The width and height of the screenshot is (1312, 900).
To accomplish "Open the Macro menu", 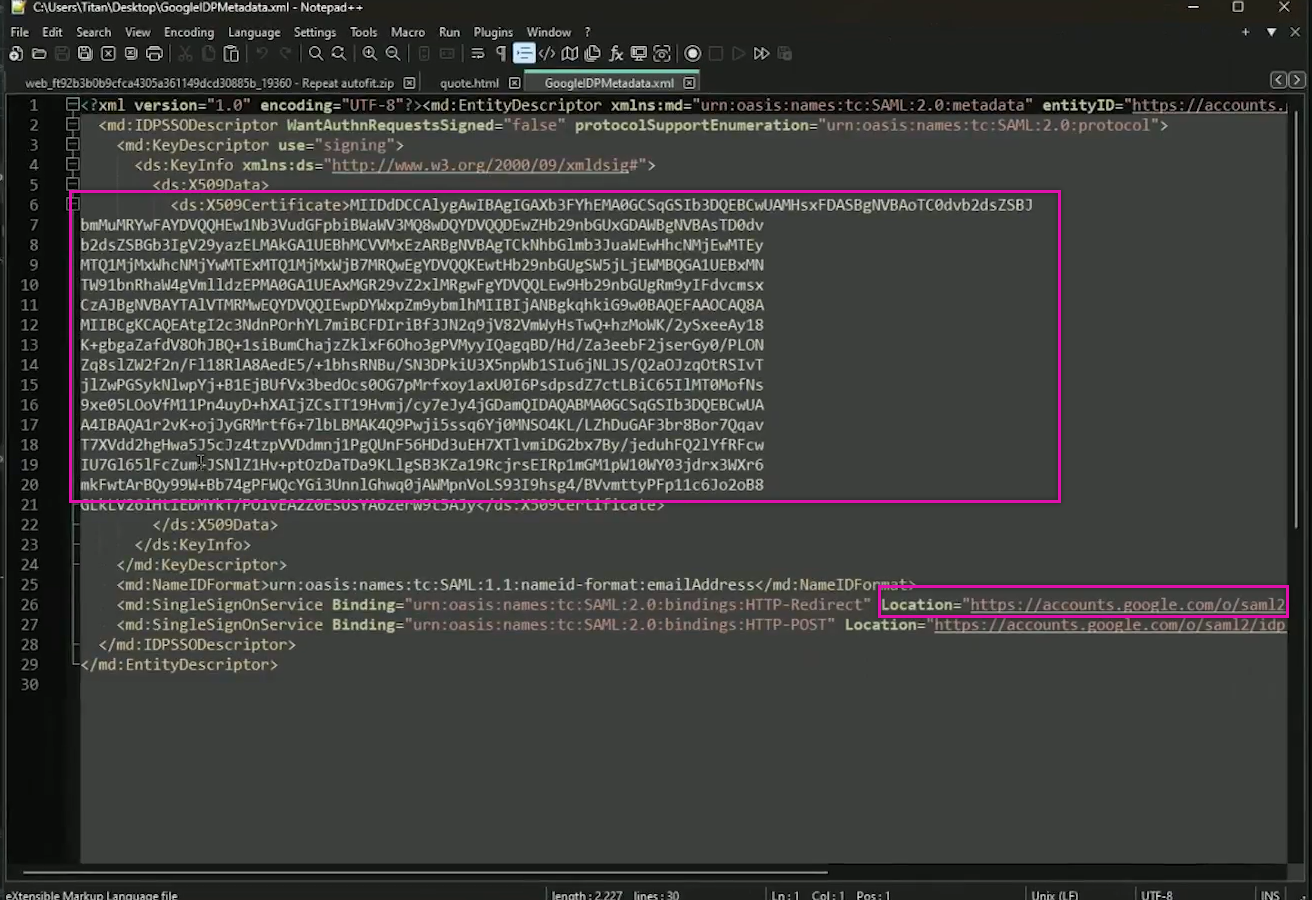I will pyautogui.click(x=408, y=32).
